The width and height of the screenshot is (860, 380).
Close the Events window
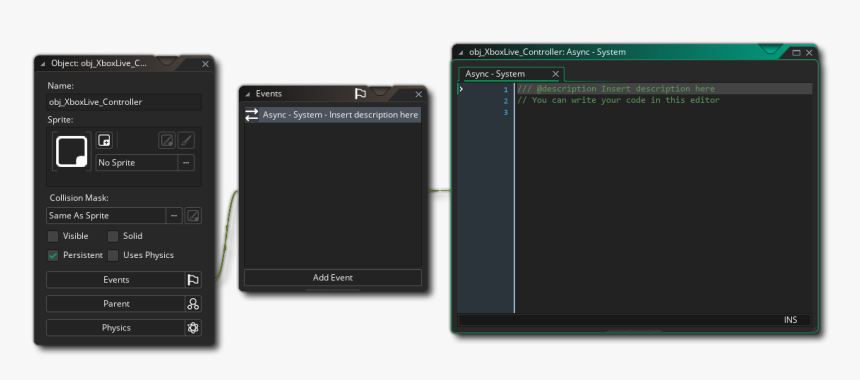tap(418, 94)
